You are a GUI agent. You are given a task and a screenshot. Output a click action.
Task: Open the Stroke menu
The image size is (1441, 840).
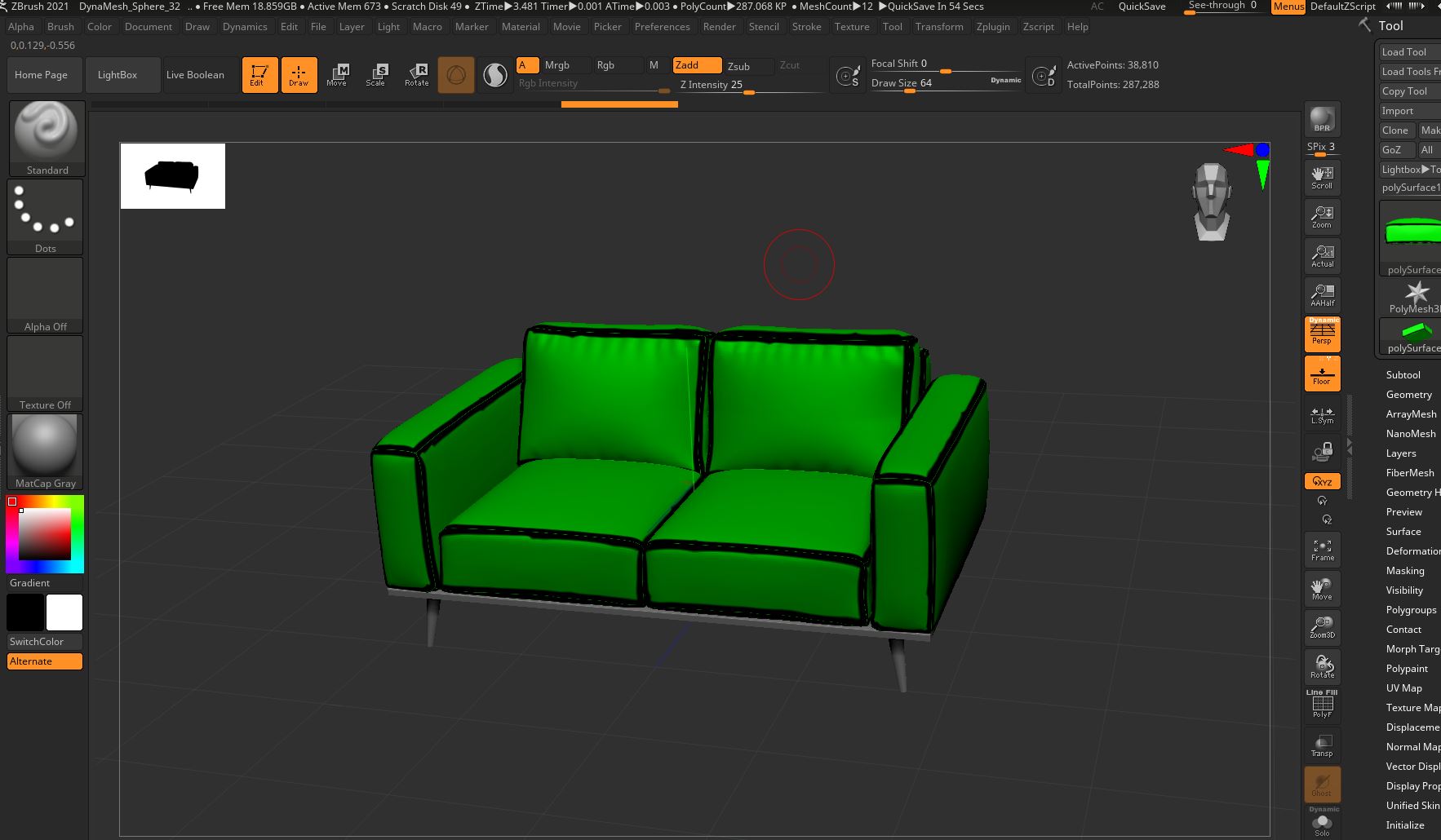pos(806,27)
